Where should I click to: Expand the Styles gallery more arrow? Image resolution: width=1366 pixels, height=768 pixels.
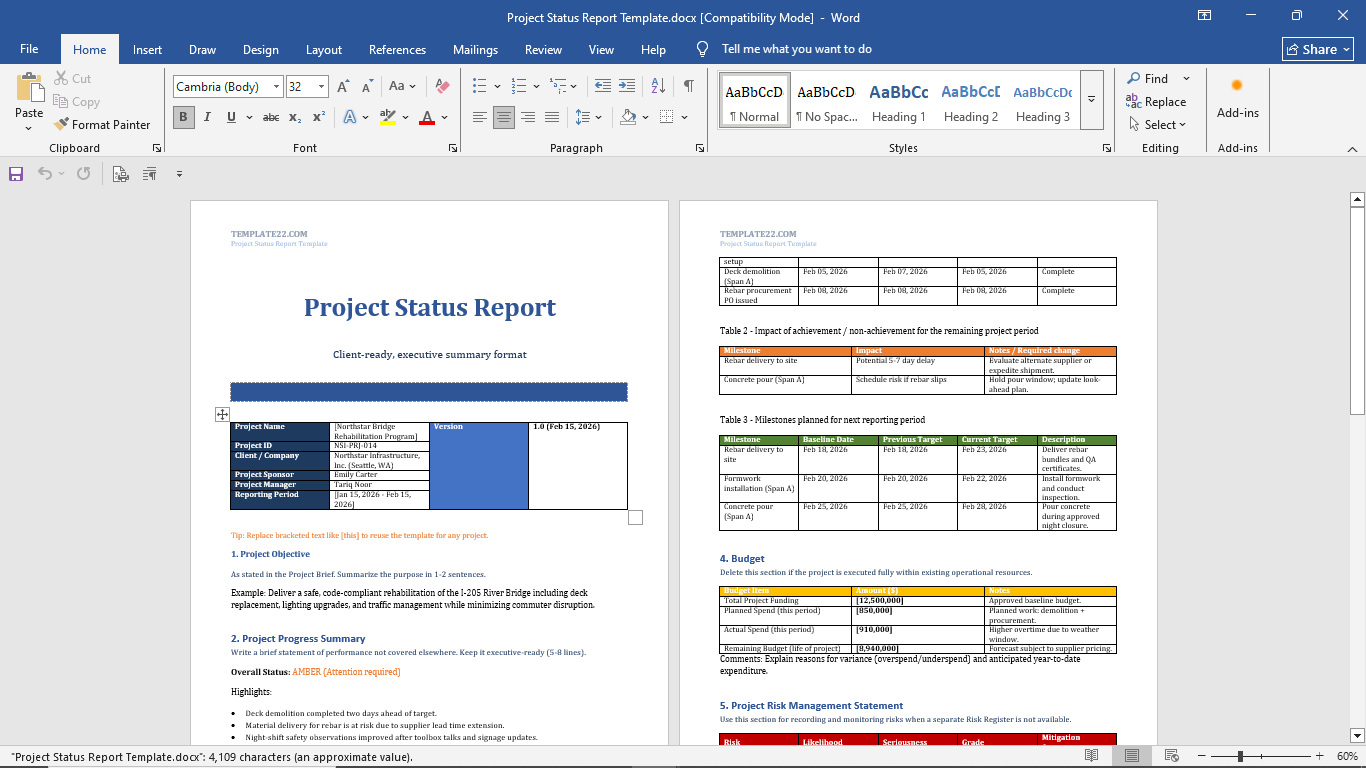[x=1091, y=100]
